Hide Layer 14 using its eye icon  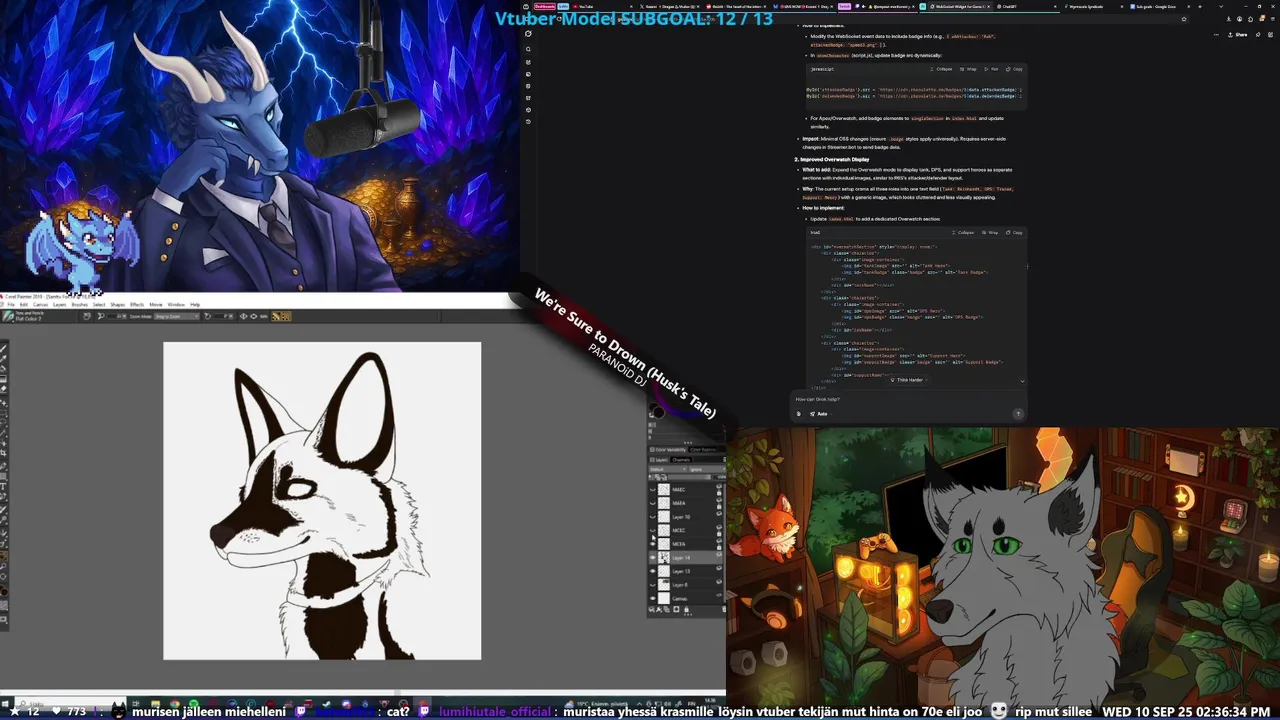653,558
